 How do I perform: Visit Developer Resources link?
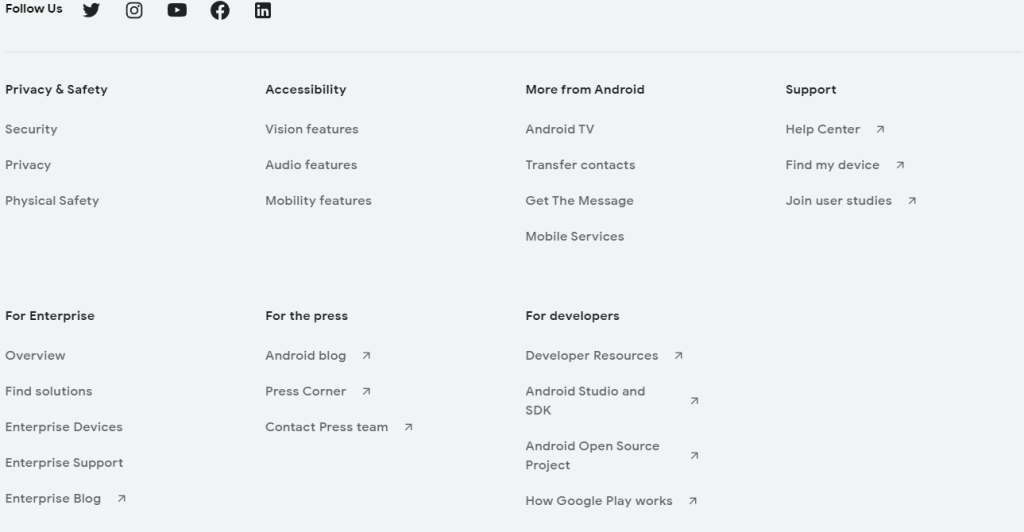[x=591, y=356]
